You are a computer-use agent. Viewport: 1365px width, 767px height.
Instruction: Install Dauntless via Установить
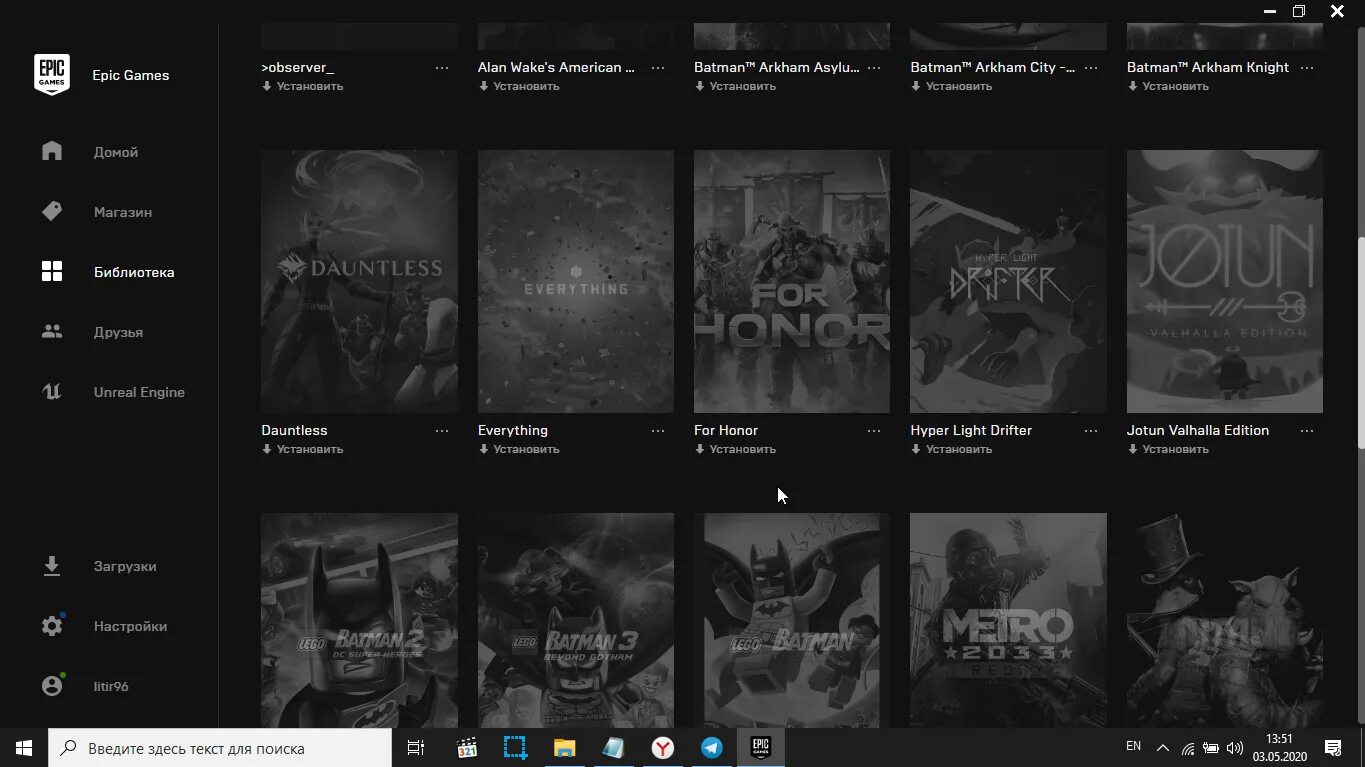tap(303, 449)
